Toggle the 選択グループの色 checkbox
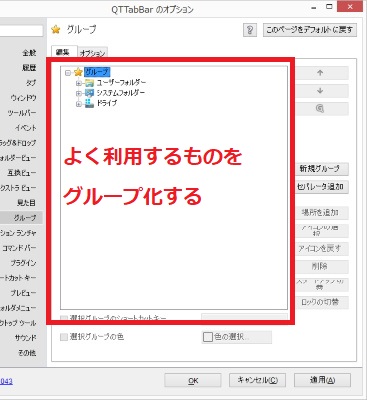The image size is (367, 400). pyautogui.click(x=64, y=337)
